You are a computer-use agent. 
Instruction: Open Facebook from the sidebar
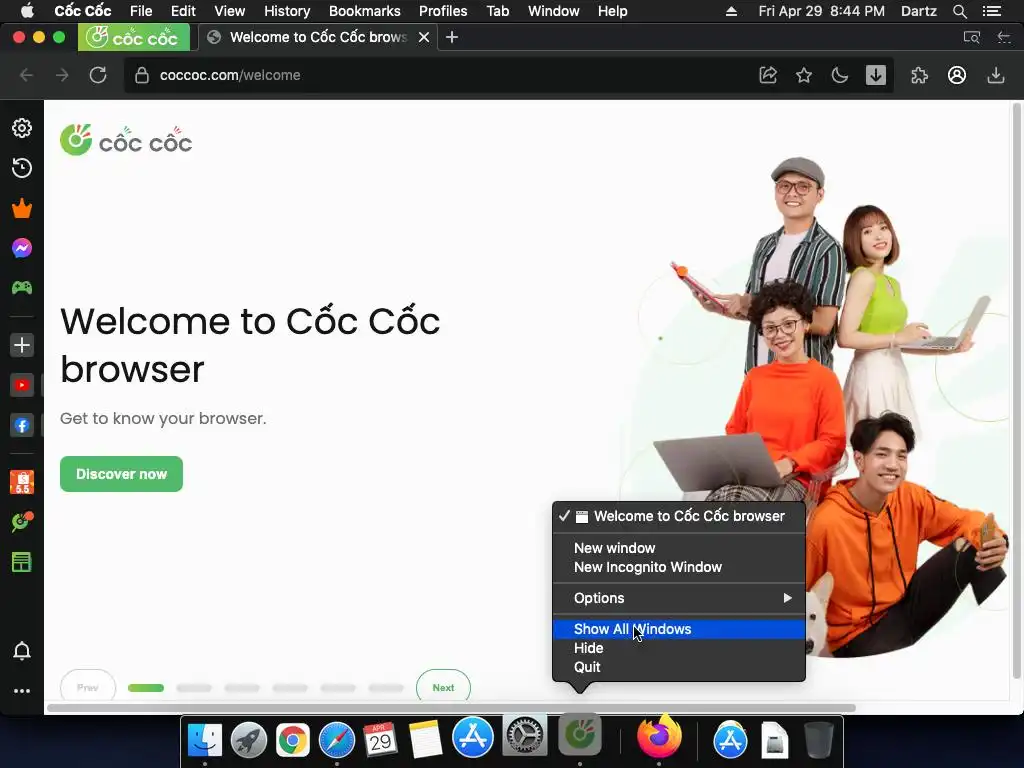point(22,426)
